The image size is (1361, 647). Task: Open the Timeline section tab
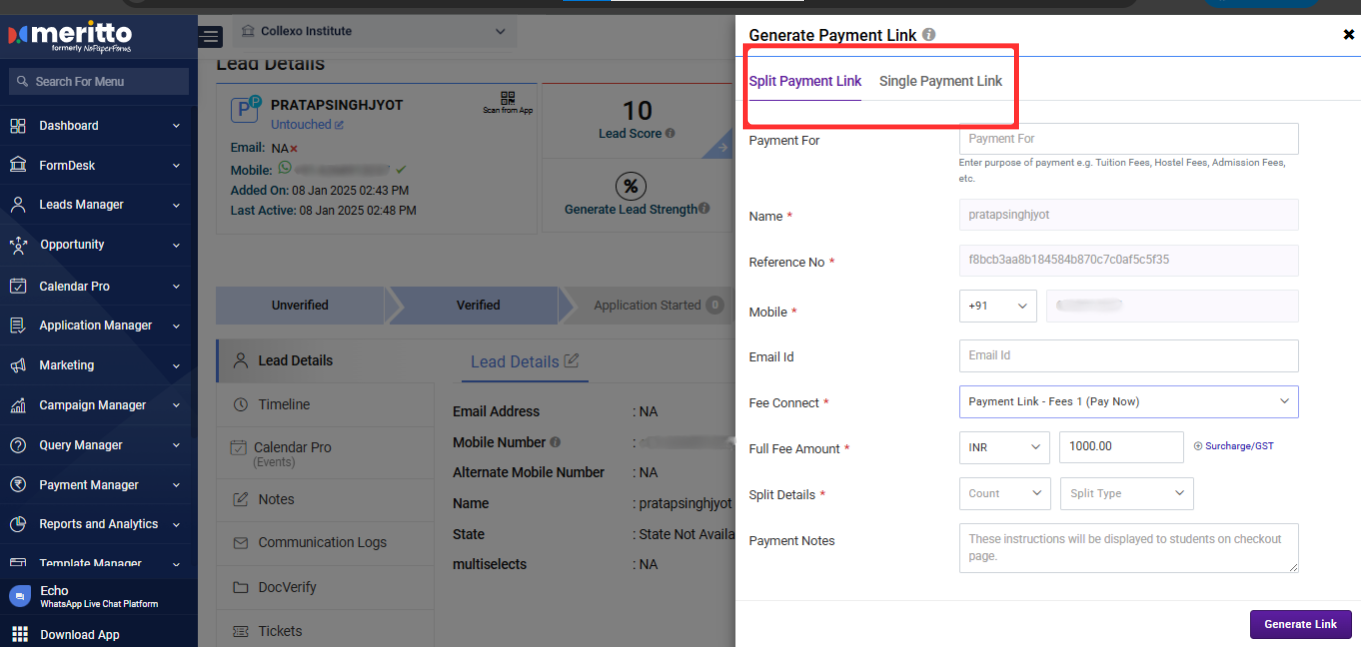point(284,405)
